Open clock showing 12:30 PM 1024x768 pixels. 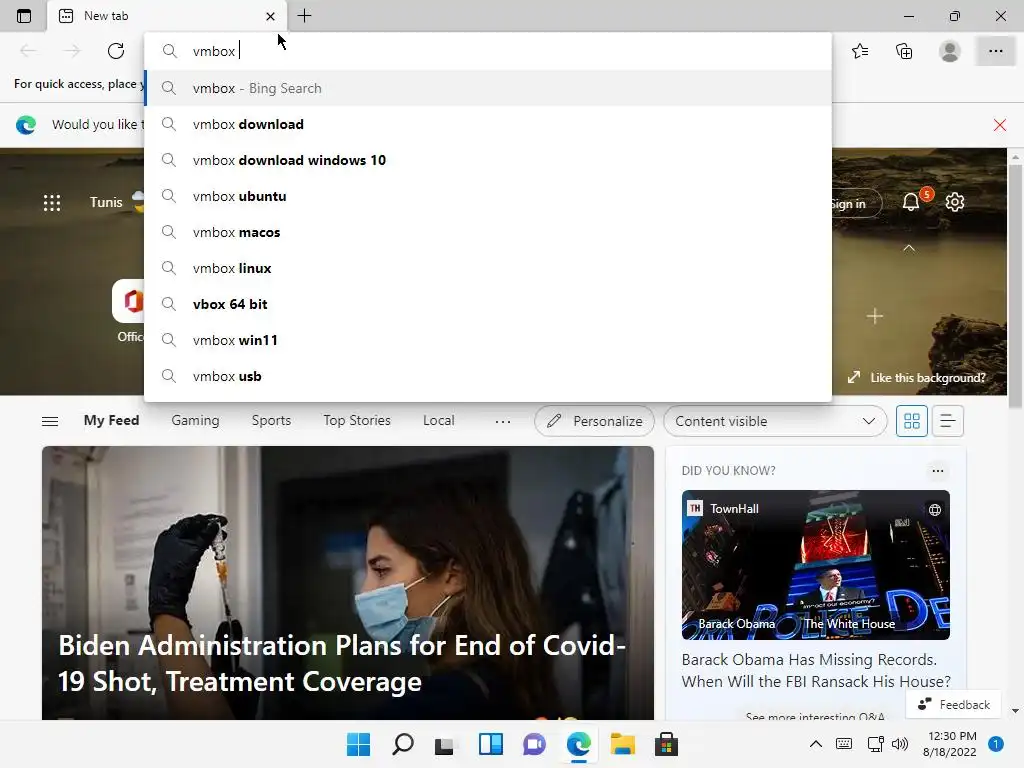950,744
